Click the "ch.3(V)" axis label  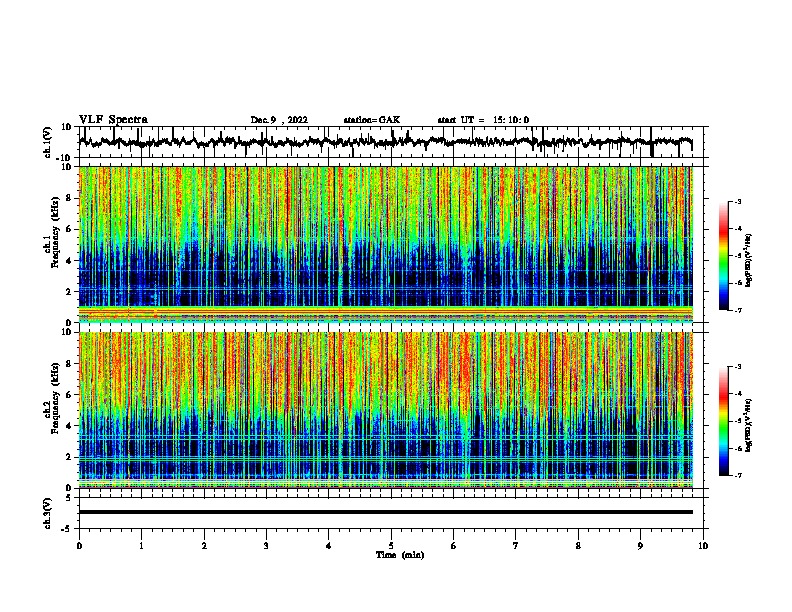tap(48, 513)
